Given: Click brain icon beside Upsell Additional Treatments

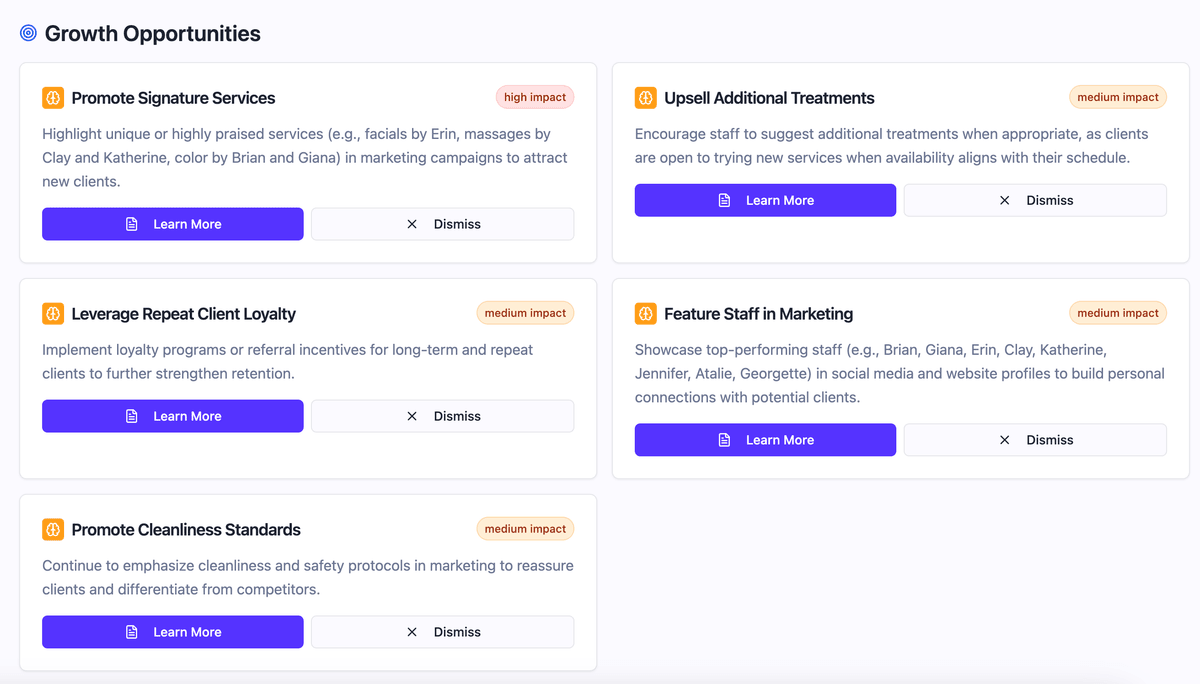Looking at the screenshot, I should pos(646,98).
